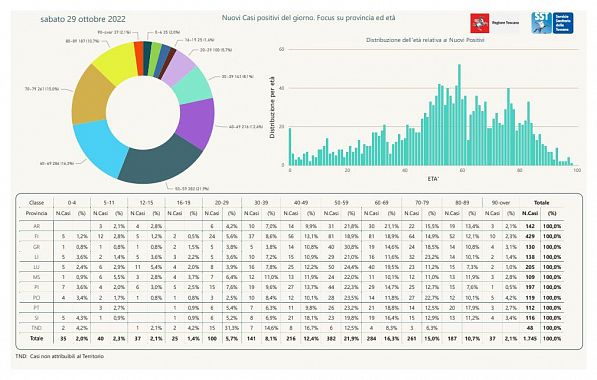This screenshot has width=597, height=380.
Task: Click the total cases cell 1.745
Action: pyautogui.click(x=530, y=338)
